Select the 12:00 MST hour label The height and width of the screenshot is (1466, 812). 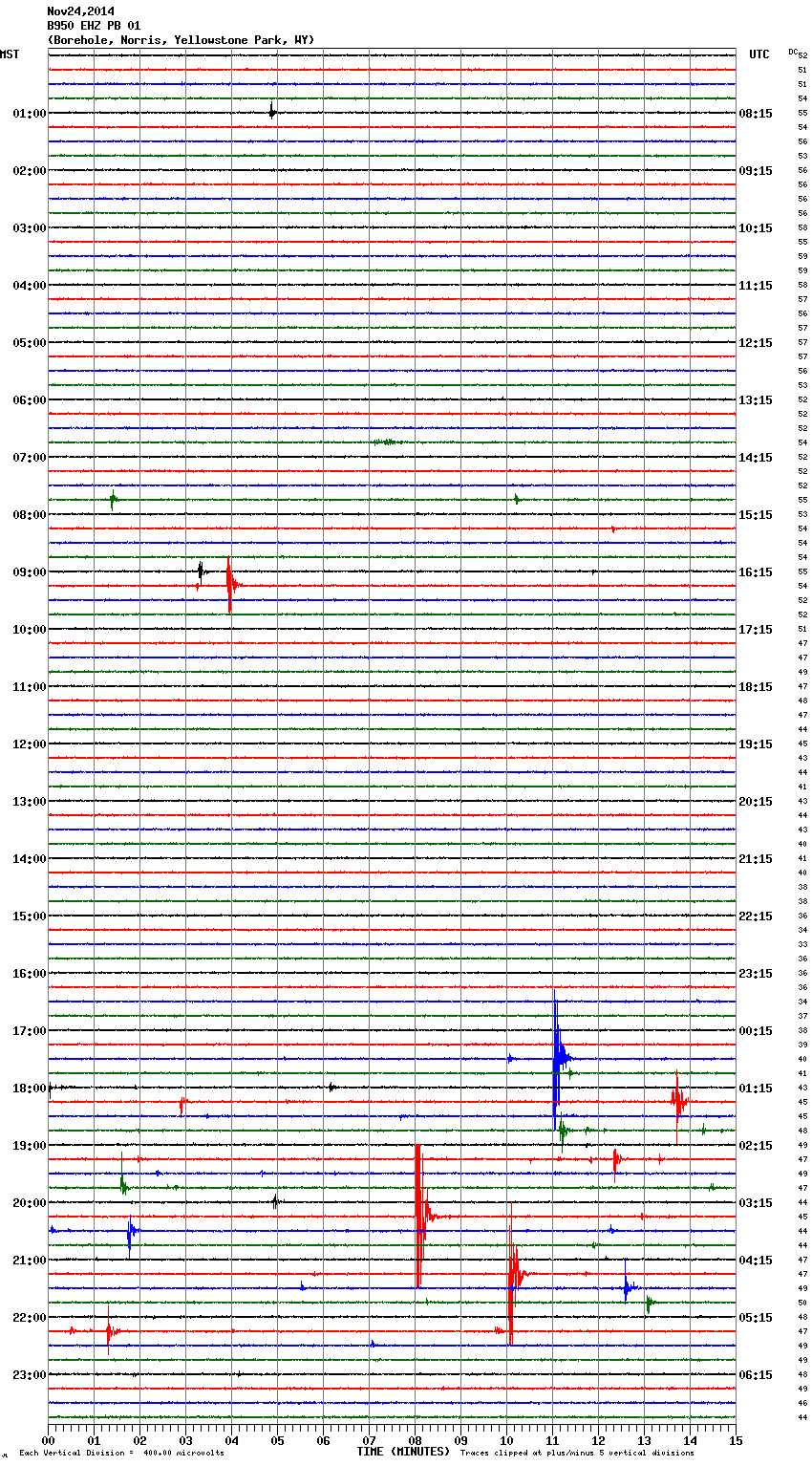[x=29, y=744]
